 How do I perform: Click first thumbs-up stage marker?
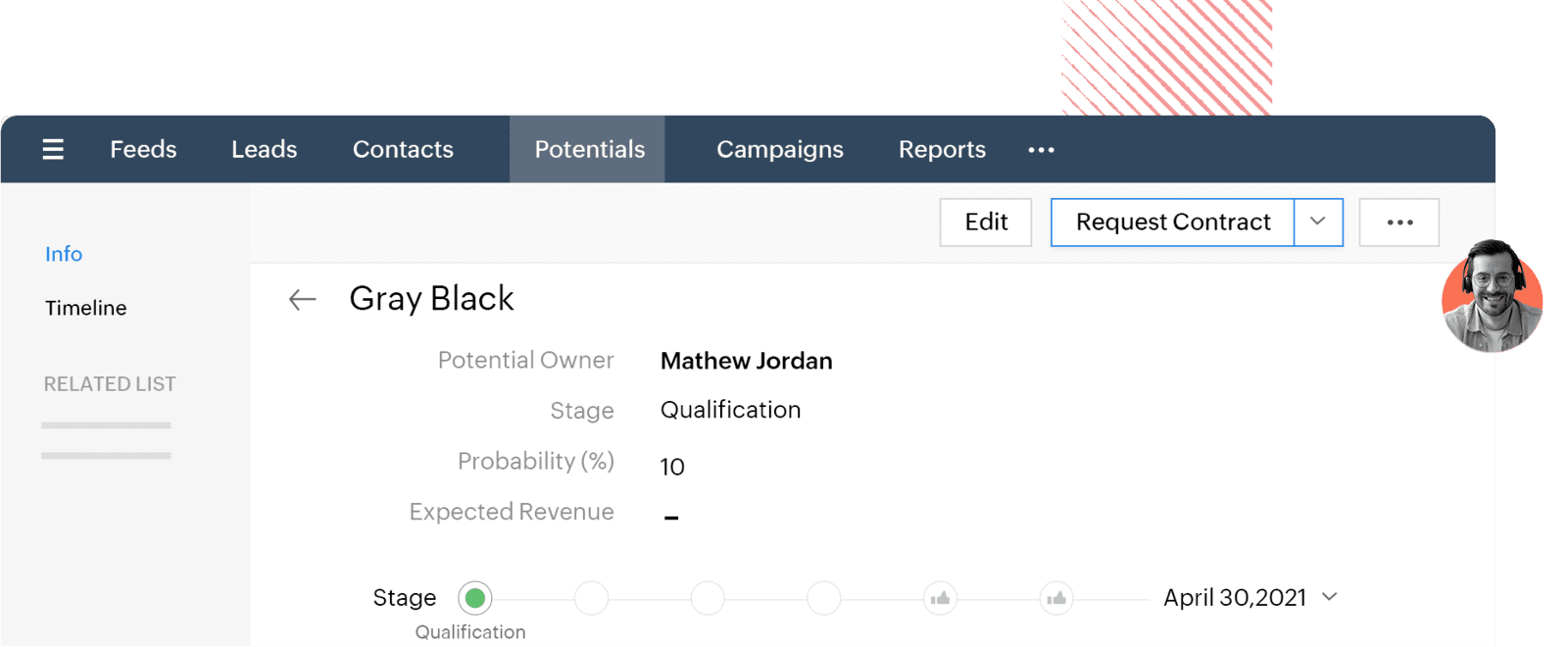click(x=940, y=598)
